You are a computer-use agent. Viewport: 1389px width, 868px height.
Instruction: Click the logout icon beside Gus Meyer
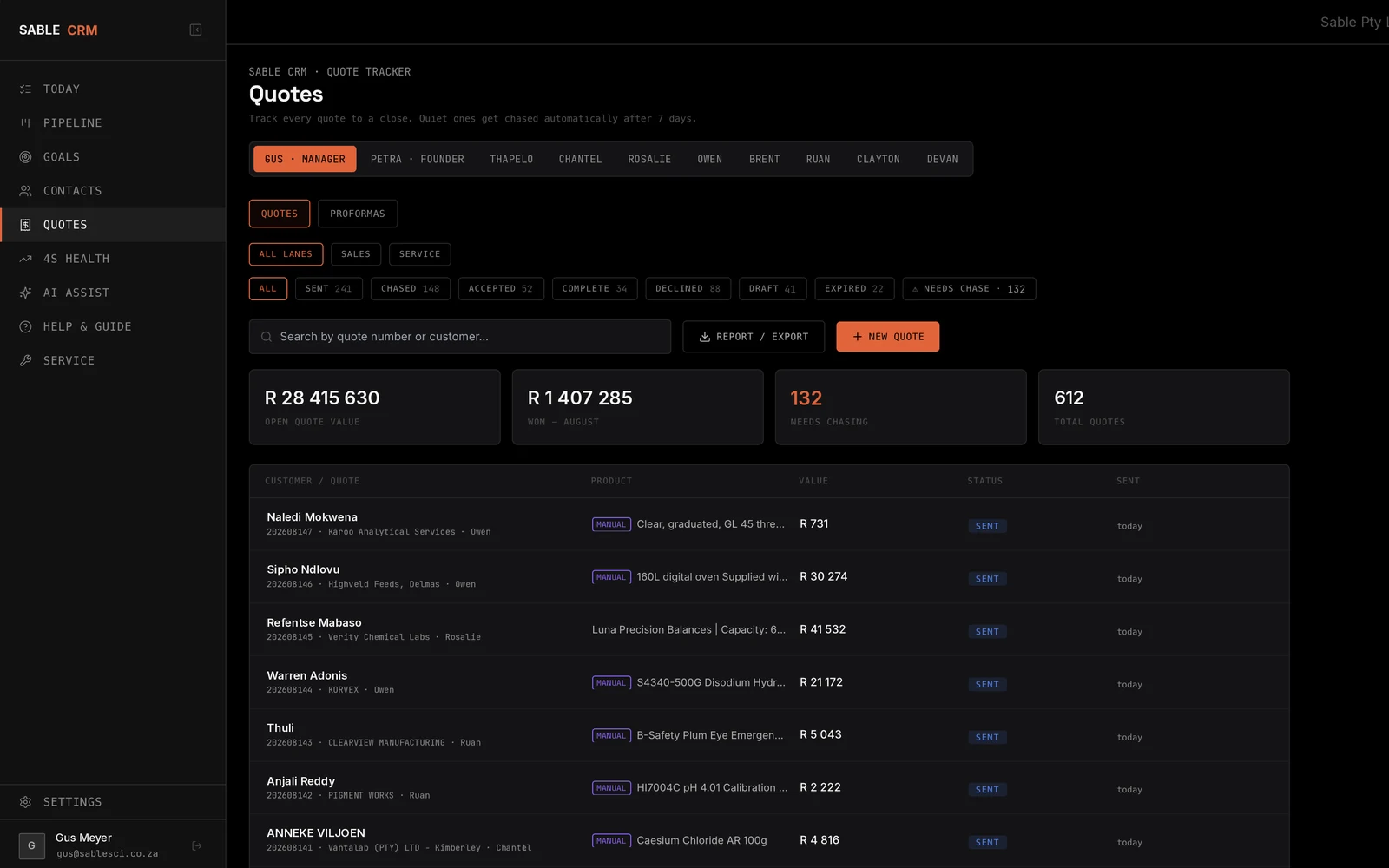tap(197, 845)
